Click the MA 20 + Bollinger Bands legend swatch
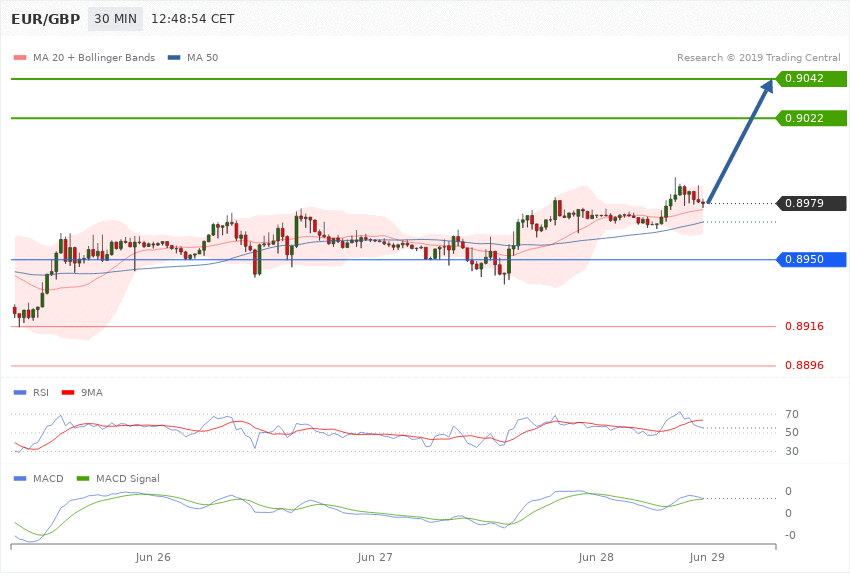The width and height of the screenshot is (850, 576). (20, 57)
